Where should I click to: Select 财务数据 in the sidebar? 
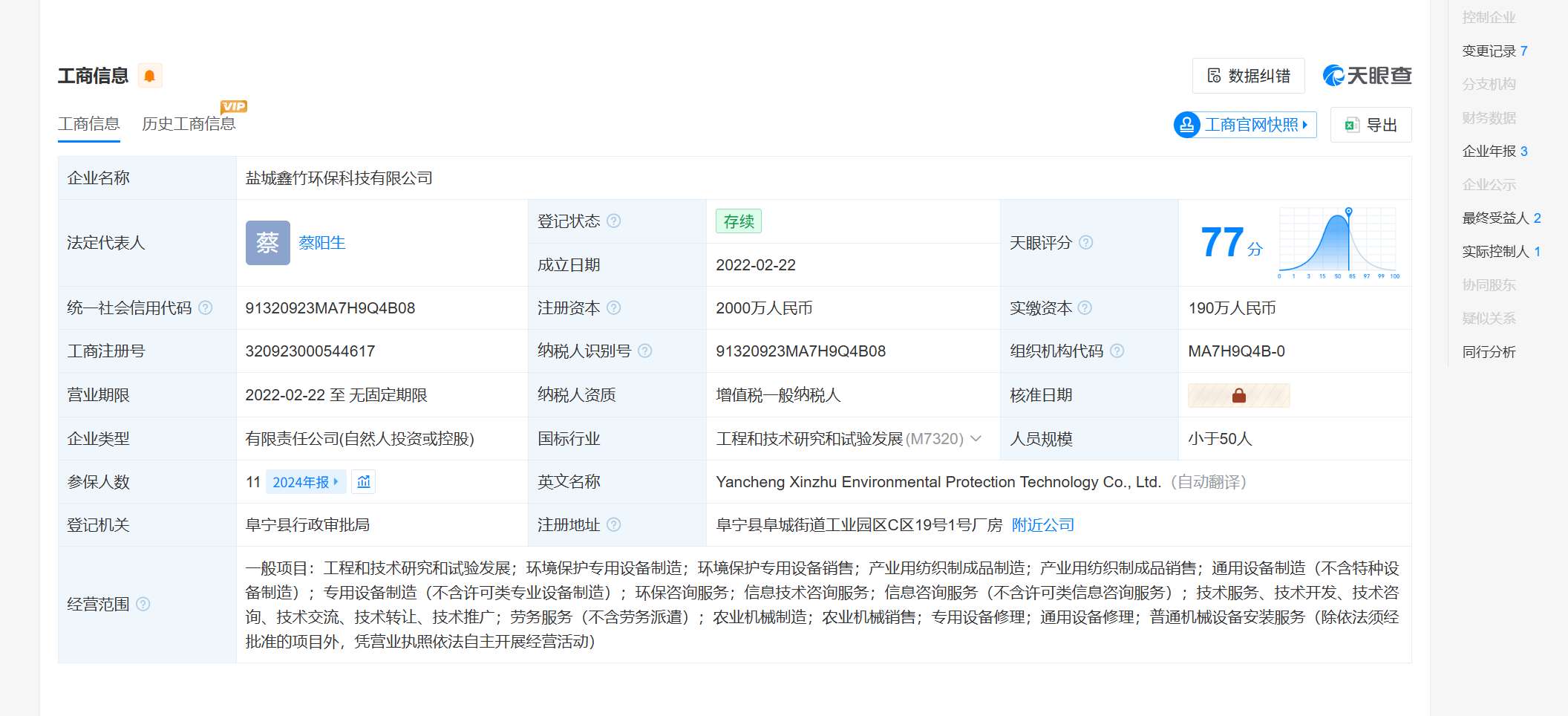pyautogui.click(x=1489, y=118)
